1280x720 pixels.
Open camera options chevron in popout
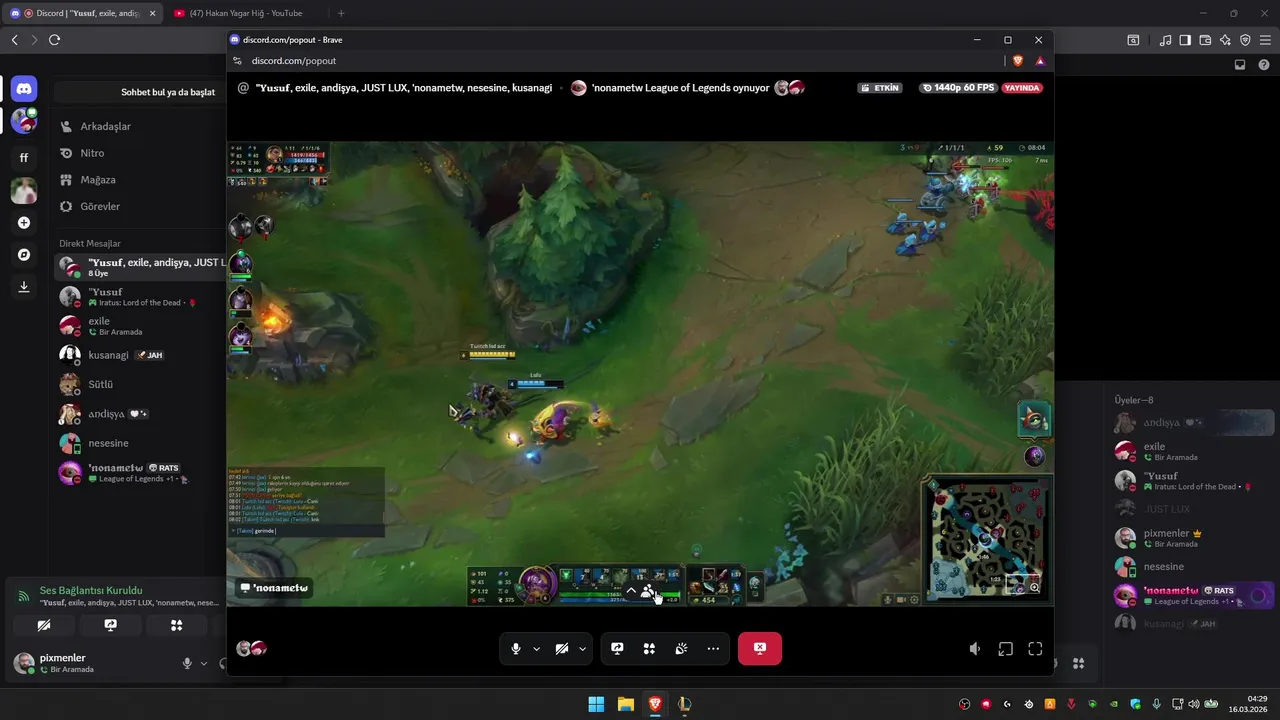pyautogui.click(x=582, y=649)
